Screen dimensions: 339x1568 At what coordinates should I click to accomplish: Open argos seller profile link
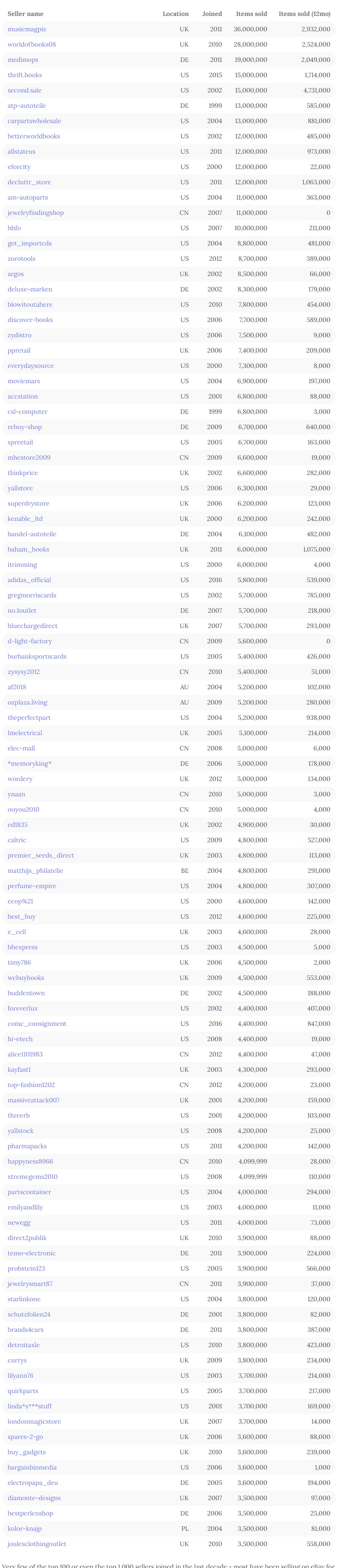click(x=16, y=274)
